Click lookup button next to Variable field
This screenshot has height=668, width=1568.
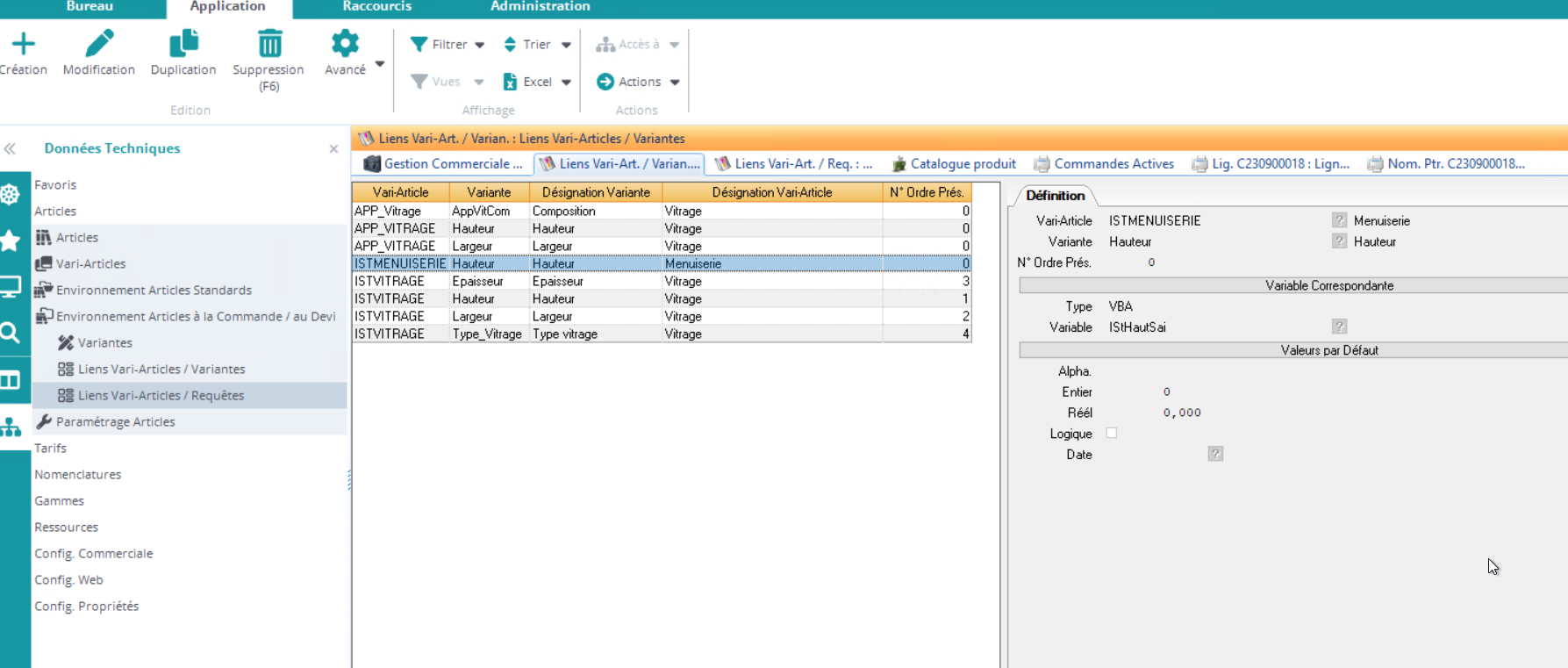pos(1339,327)
